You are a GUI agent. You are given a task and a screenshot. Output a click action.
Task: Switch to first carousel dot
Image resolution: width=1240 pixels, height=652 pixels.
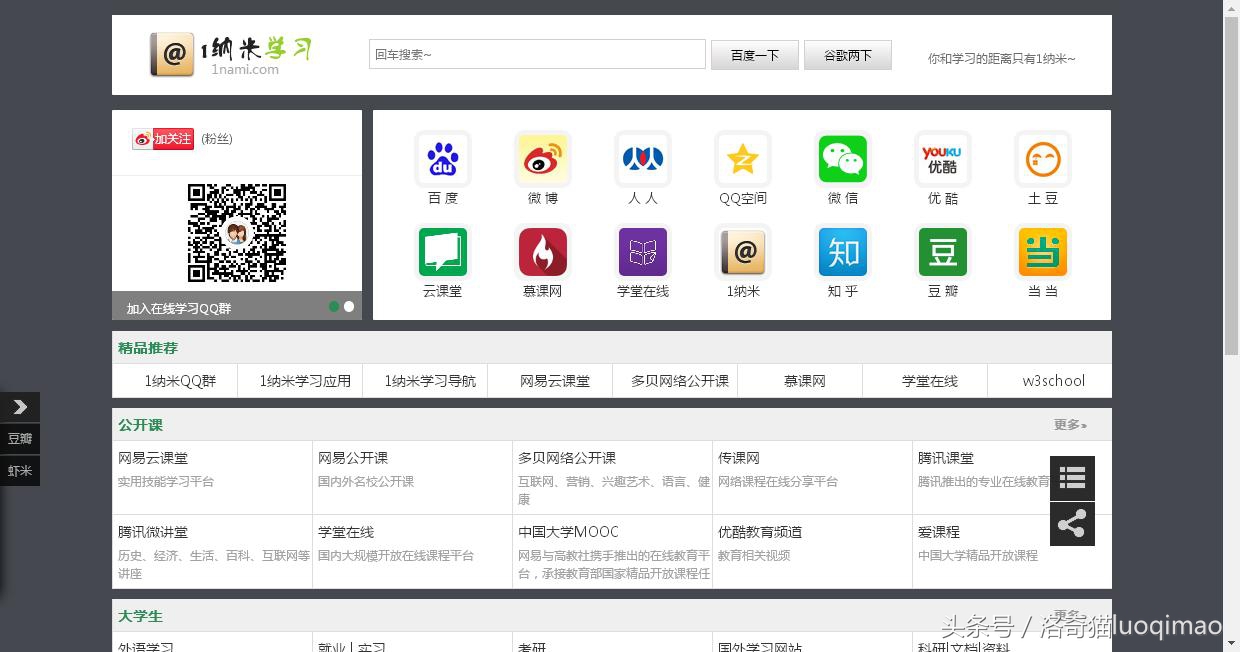tap(334, 307)
